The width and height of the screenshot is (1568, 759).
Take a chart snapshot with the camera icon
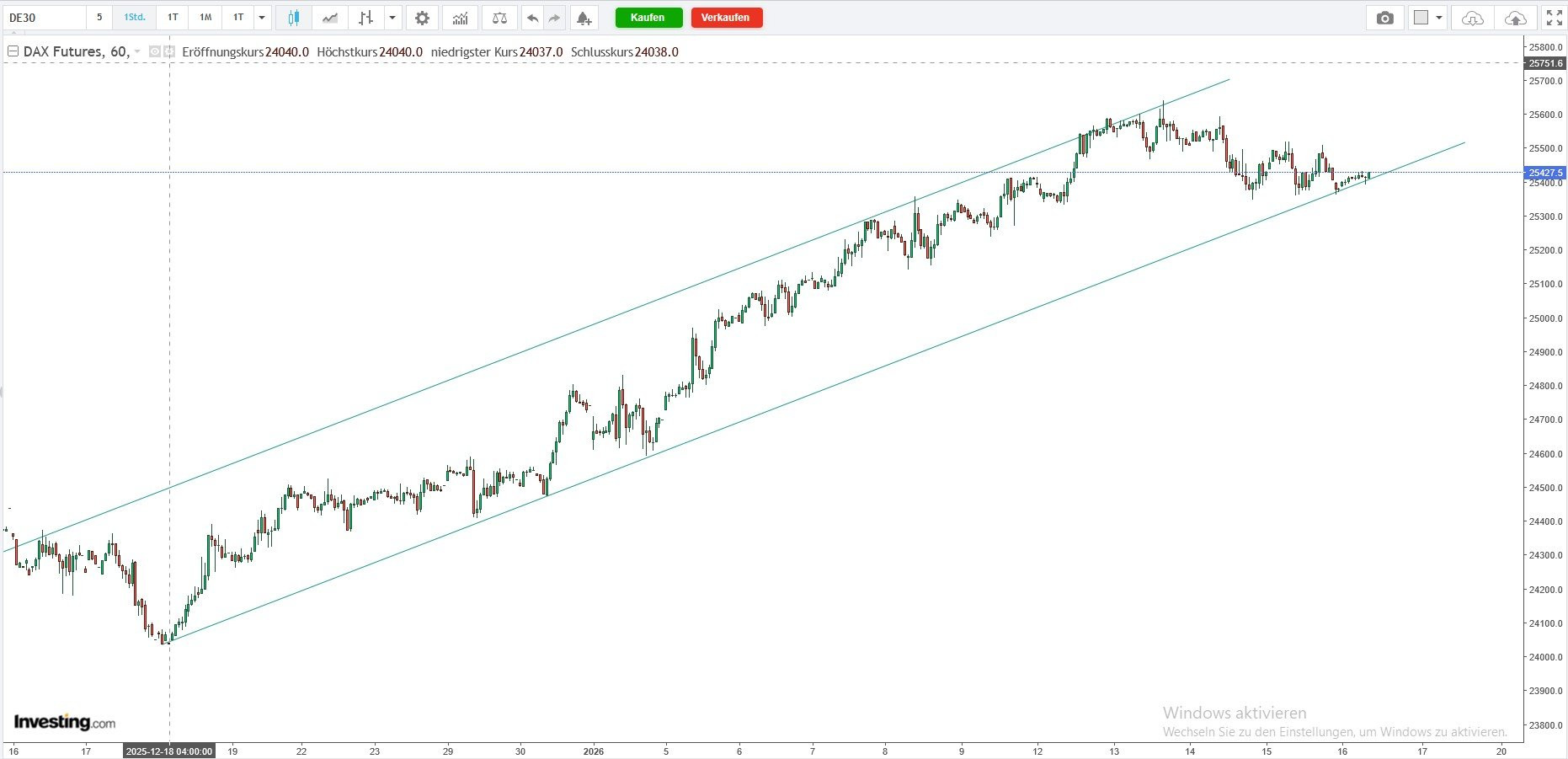(1384, 18)
